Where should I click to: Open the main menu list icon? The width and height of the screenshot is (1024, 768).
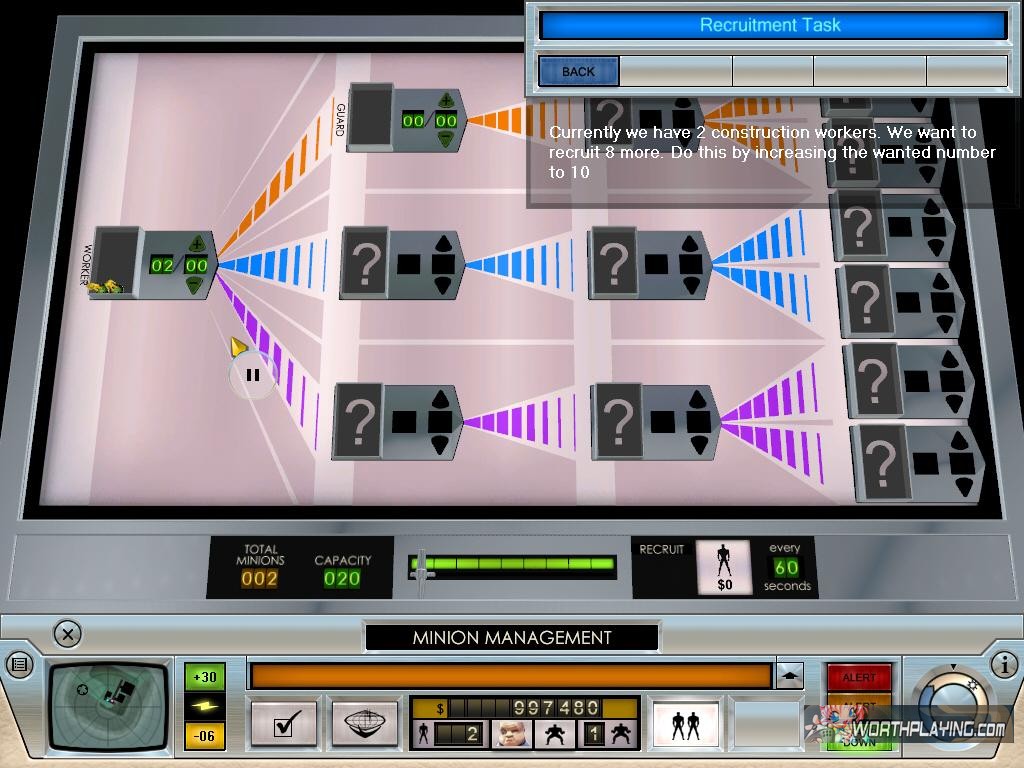pyautogui.click(x=19, y=664)
